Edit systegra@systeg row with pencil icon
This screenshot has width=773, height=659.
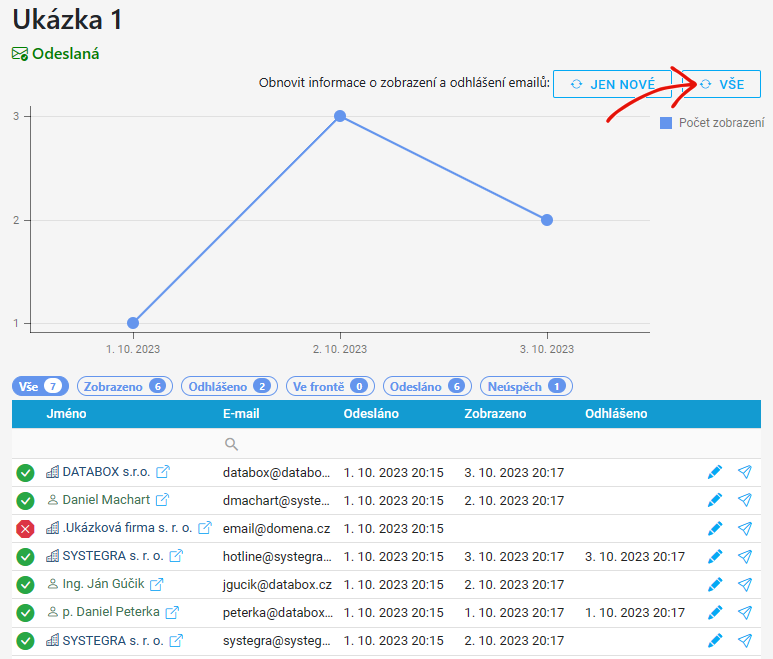[x=715, y=641]
